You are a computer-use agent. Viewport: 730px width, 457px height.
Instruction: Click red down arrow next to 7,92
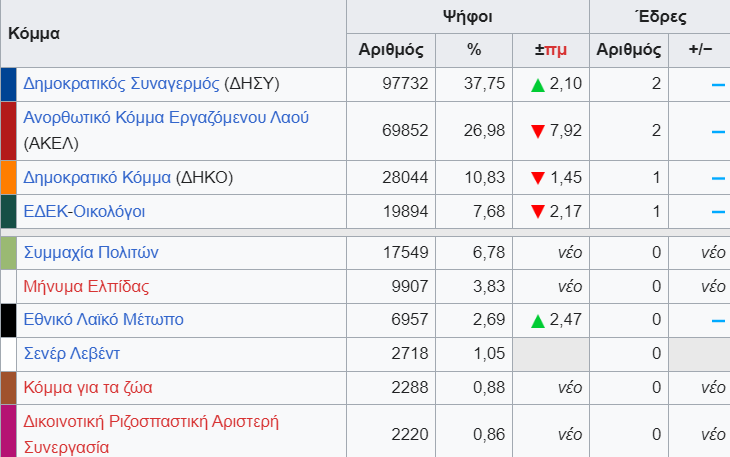pos(538,131)
